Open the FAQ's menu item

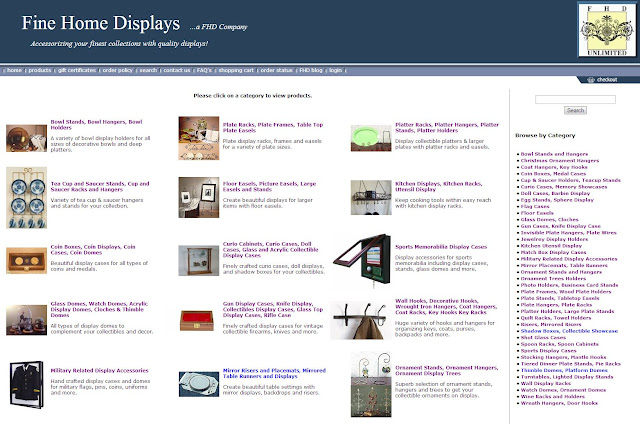pyautogui.click(x=204, y=70)
